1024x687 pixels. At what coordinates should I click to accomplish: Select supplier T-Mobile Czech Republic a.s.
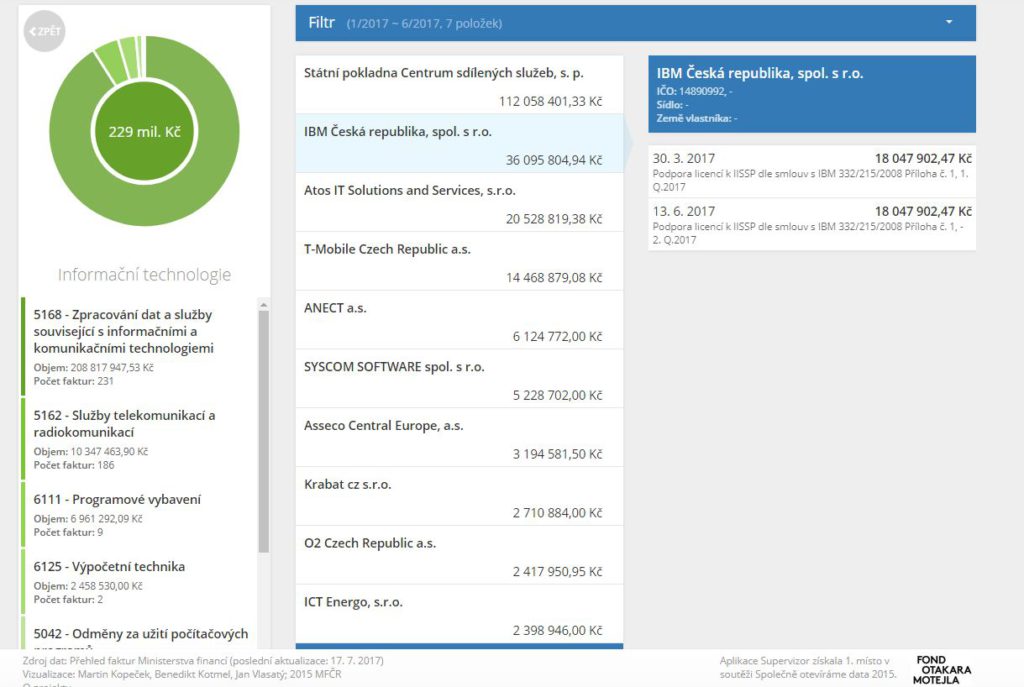pyautogui.click(x=459, y=261)
